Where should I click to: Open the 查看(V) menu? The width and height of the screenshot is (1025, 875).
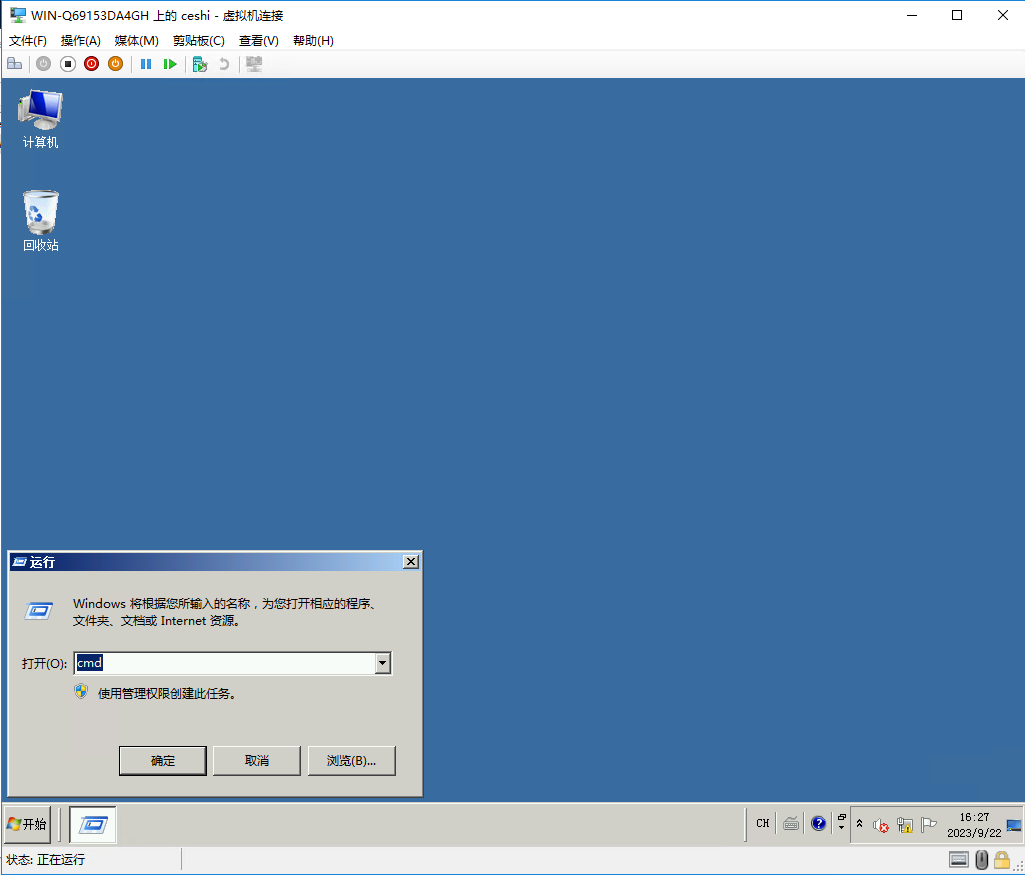click(x=258, y=41)
